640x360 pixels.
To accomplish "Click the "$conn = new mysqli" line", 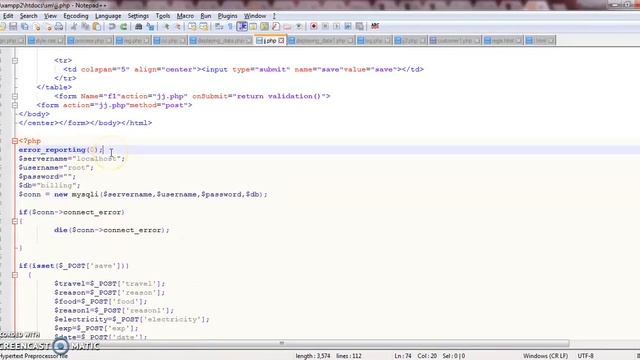I will coord(143,194).
